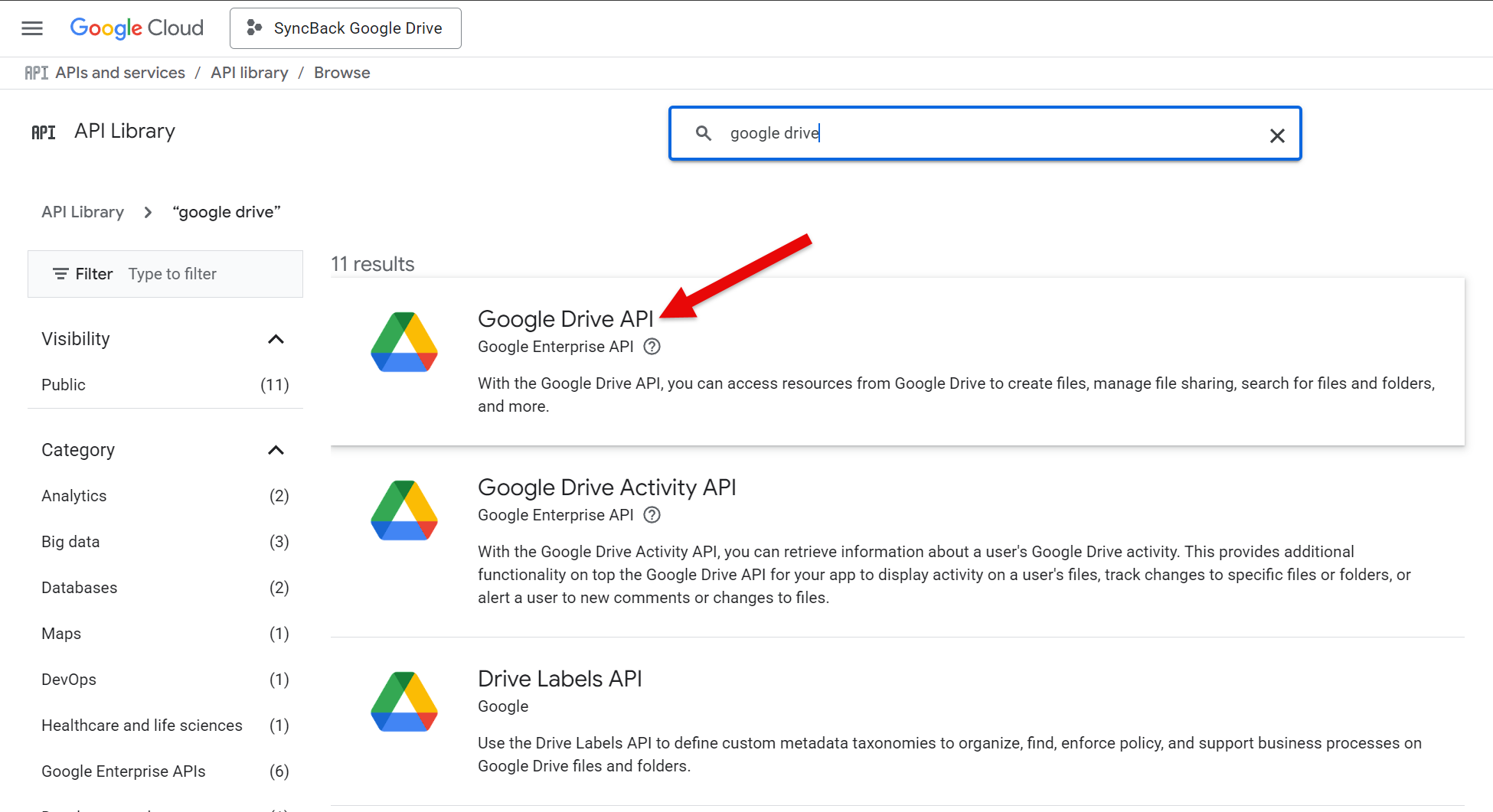1493x812 pixels.
Task: Click the Google Drive Activity API description
Action: [x=944, y=575]
